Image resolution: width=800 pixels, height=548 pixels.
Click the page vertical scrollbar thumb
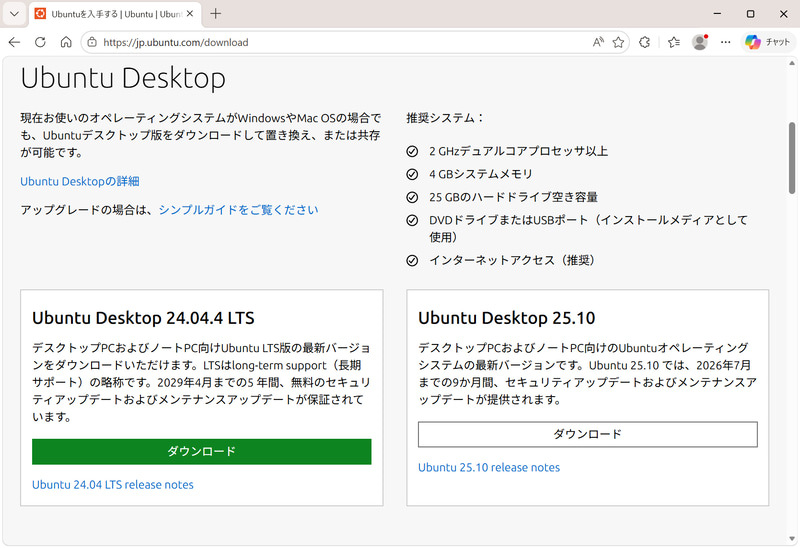[x=792, y=158]
